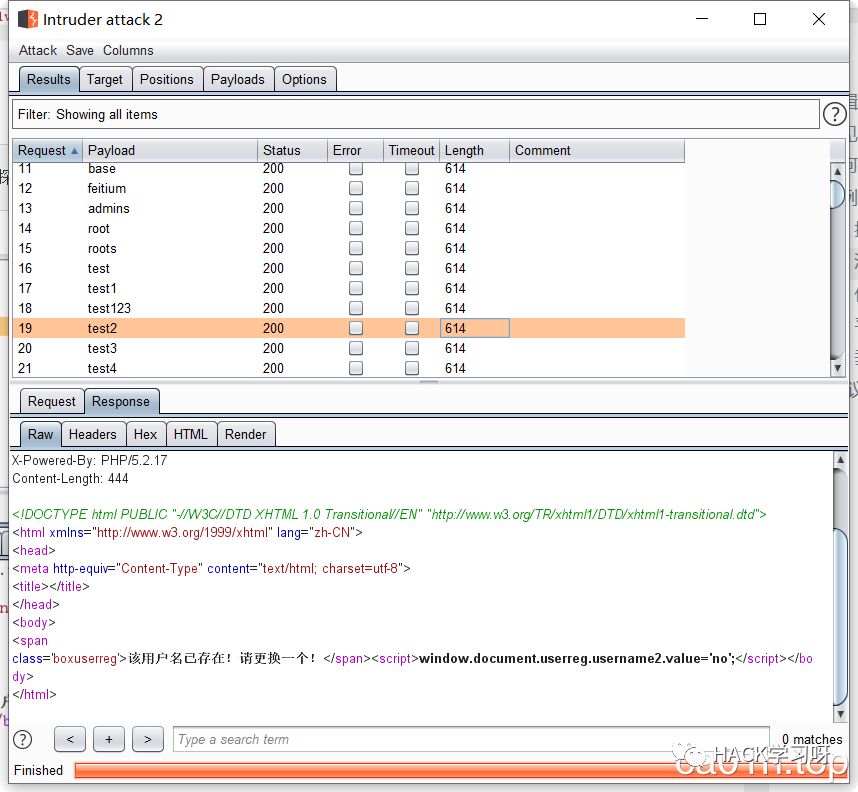
Task: Select the test3 payload row
Action: click(x=349, y=349)
